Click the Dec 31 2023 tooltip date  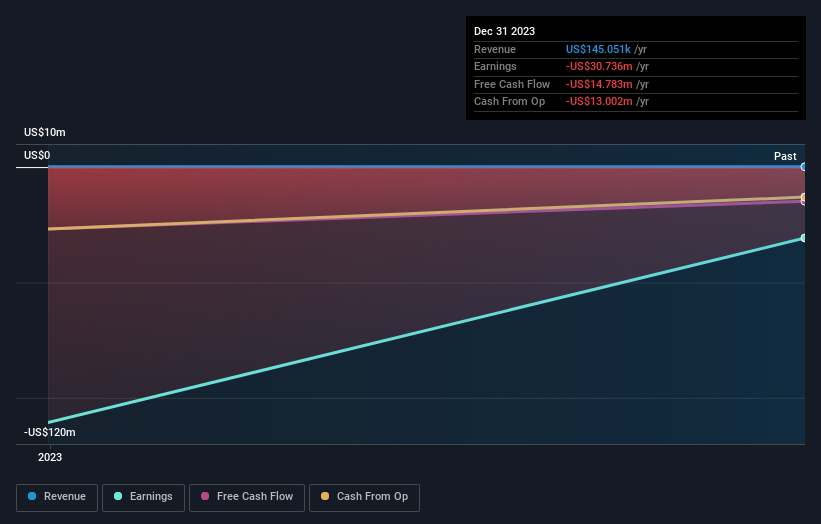pos(504,31)
